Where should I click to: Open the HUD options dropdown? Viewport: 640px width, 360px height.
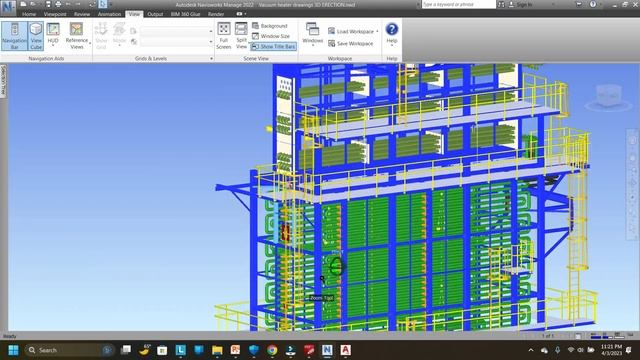53,35
